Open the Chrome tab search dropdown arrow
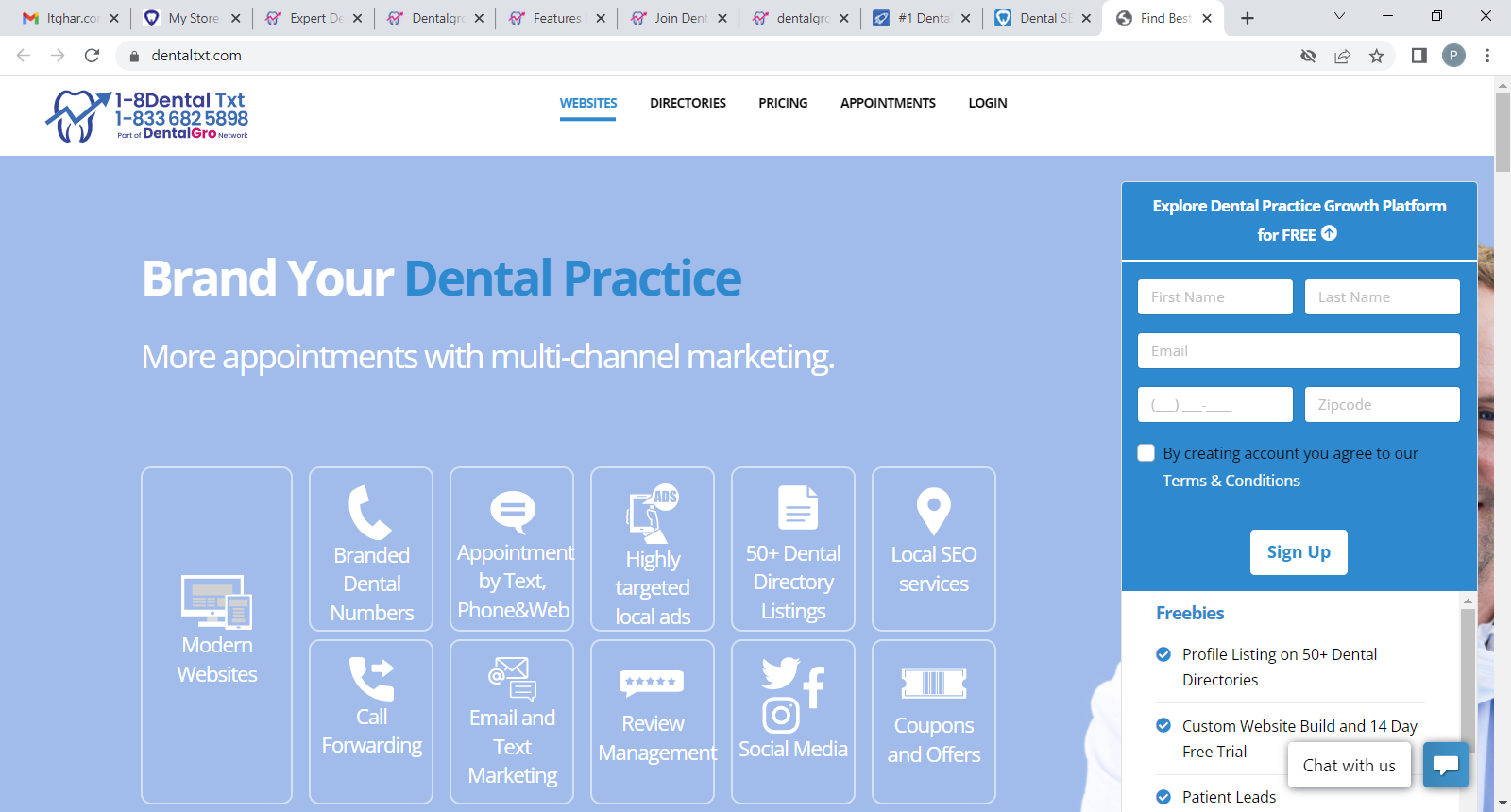Screen dimensions: 1511x812 click(1339, 17)
